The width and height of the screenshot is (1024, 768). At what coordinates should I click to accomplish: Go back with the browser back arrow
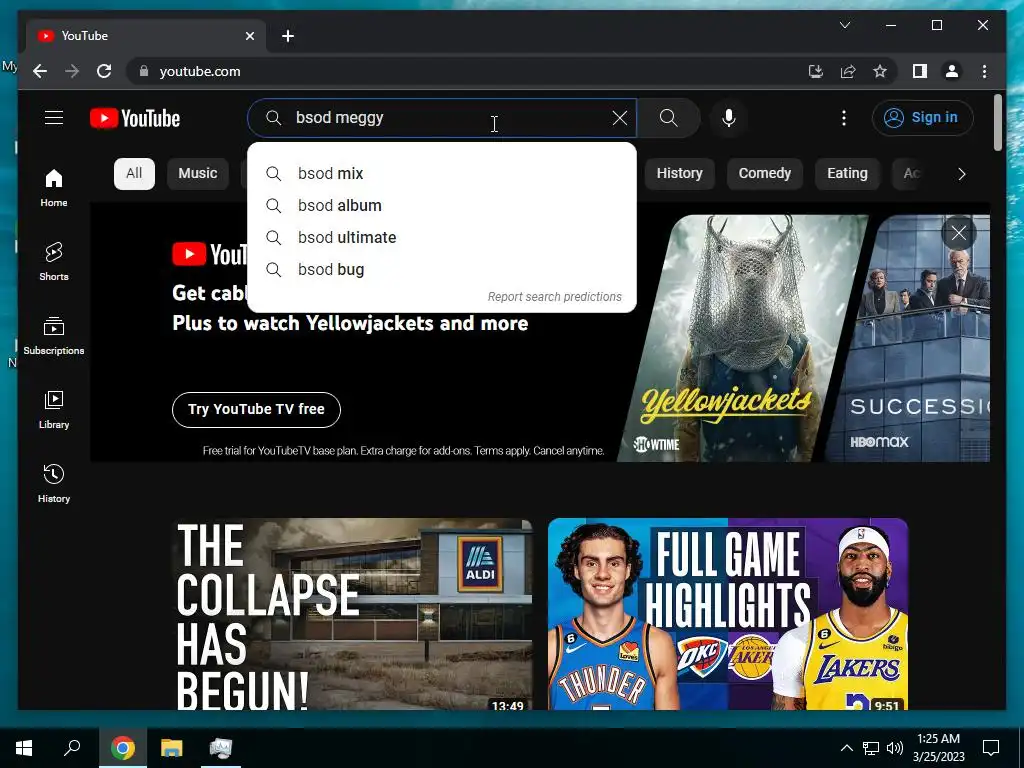(40, 71)
